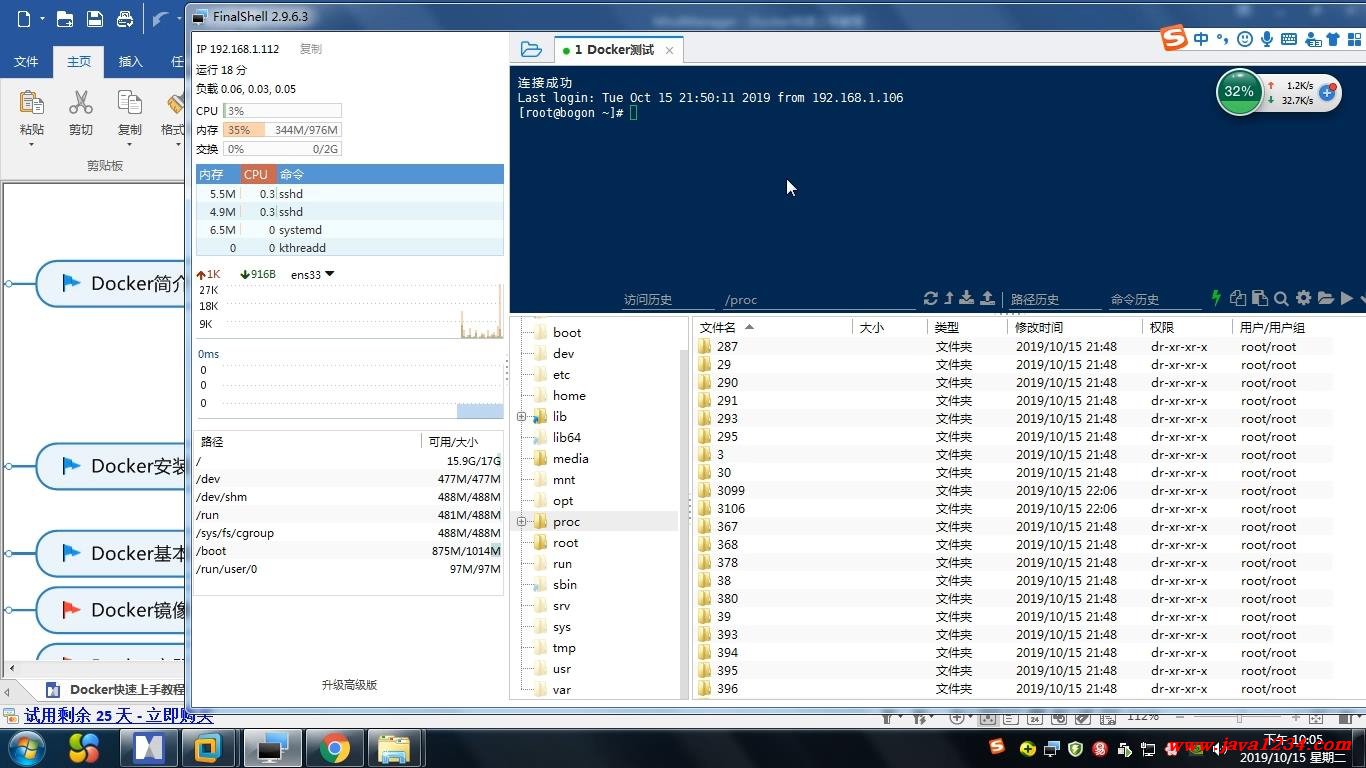Open Chrome from the taskbar
This screenshot has width=1366, height=768.
pos(335,748)
